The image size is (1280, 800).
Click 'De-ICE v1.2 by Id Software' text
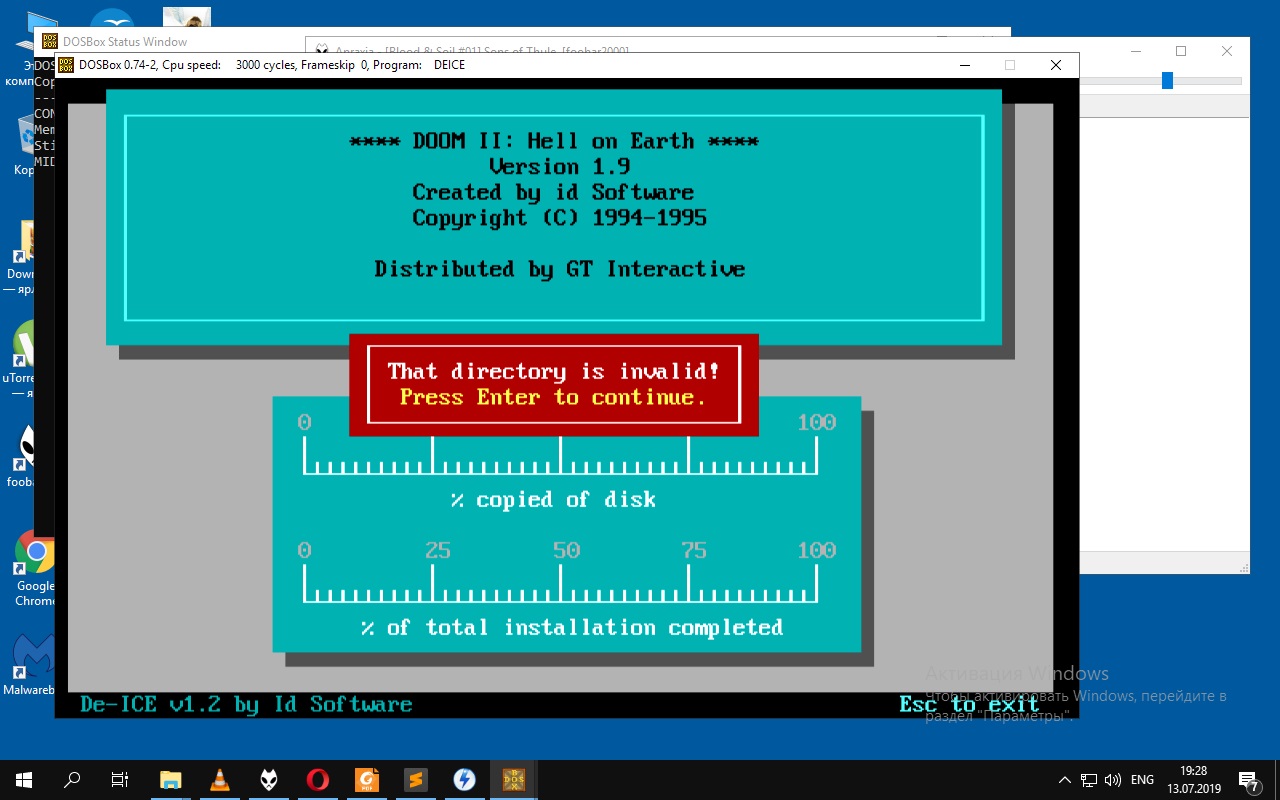click(246, 704)
